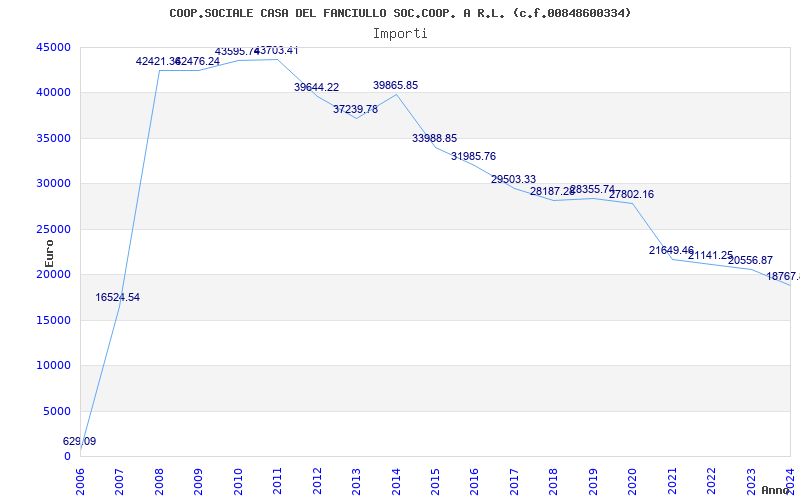Select the 39644.22 data label
This screenshot has height=500, width=800.
(x=316, y=87)
